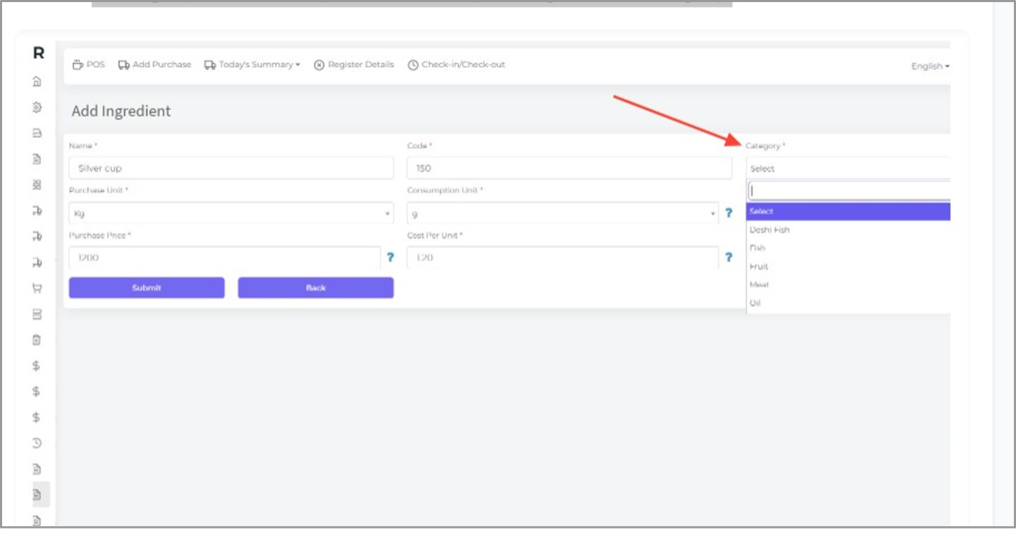This screenshot has width=1024, height=541.
Task: Click the highlighted document icon in sidebar
Action: pos(38,495)
